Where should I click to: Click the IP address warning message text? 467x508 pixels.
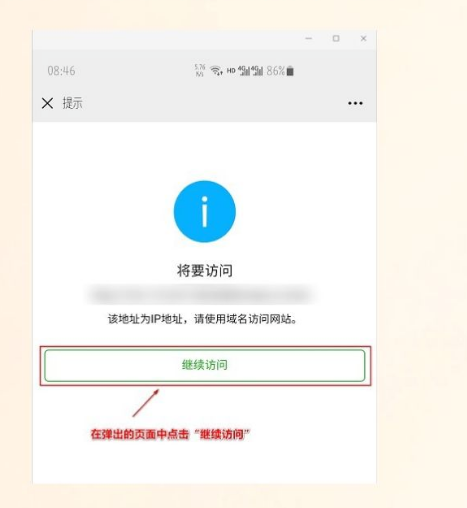[x=202, y=319]
